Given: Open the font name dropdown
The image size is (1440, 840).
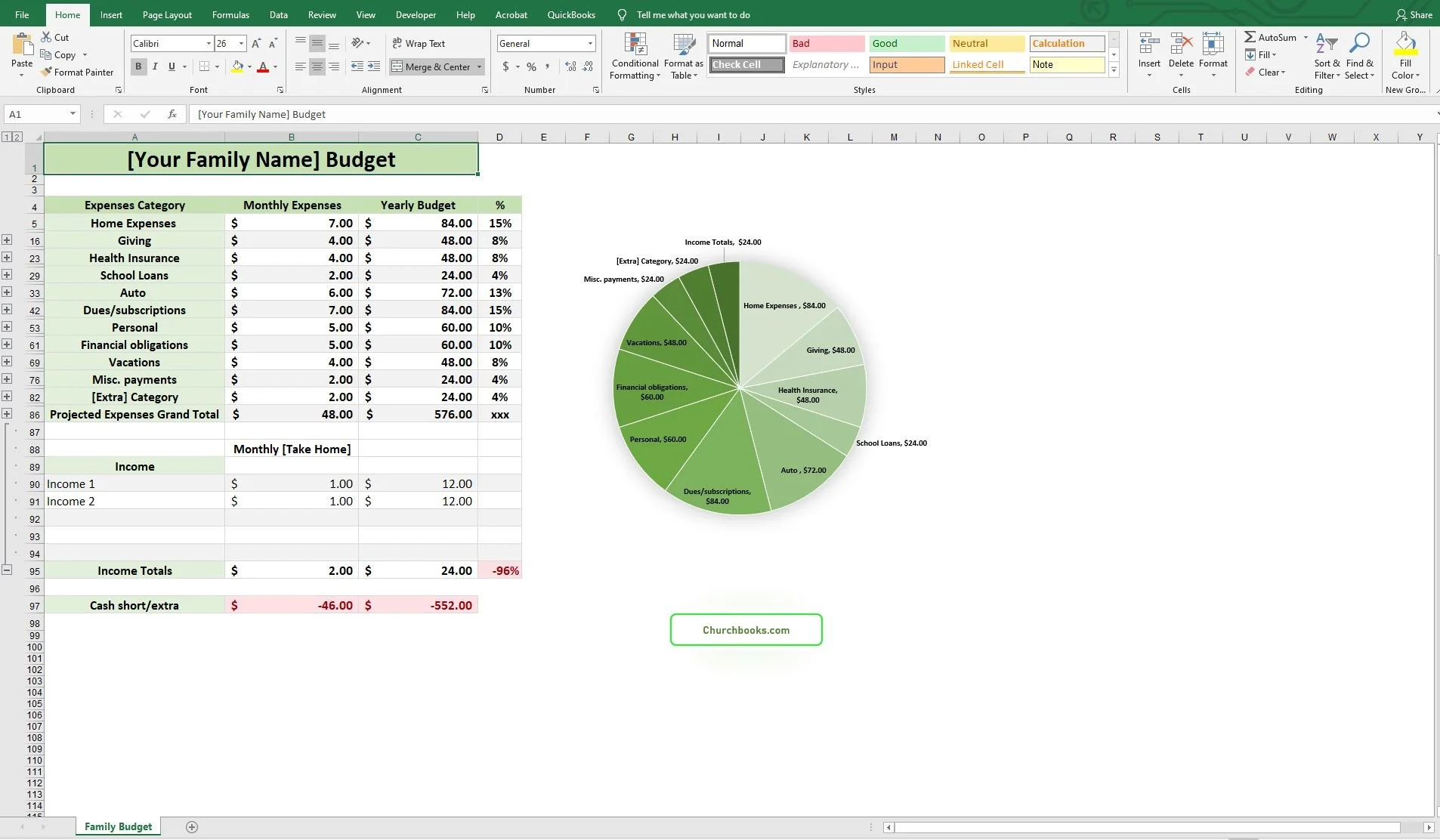Looking at the screenshot, I should [210, 43].
